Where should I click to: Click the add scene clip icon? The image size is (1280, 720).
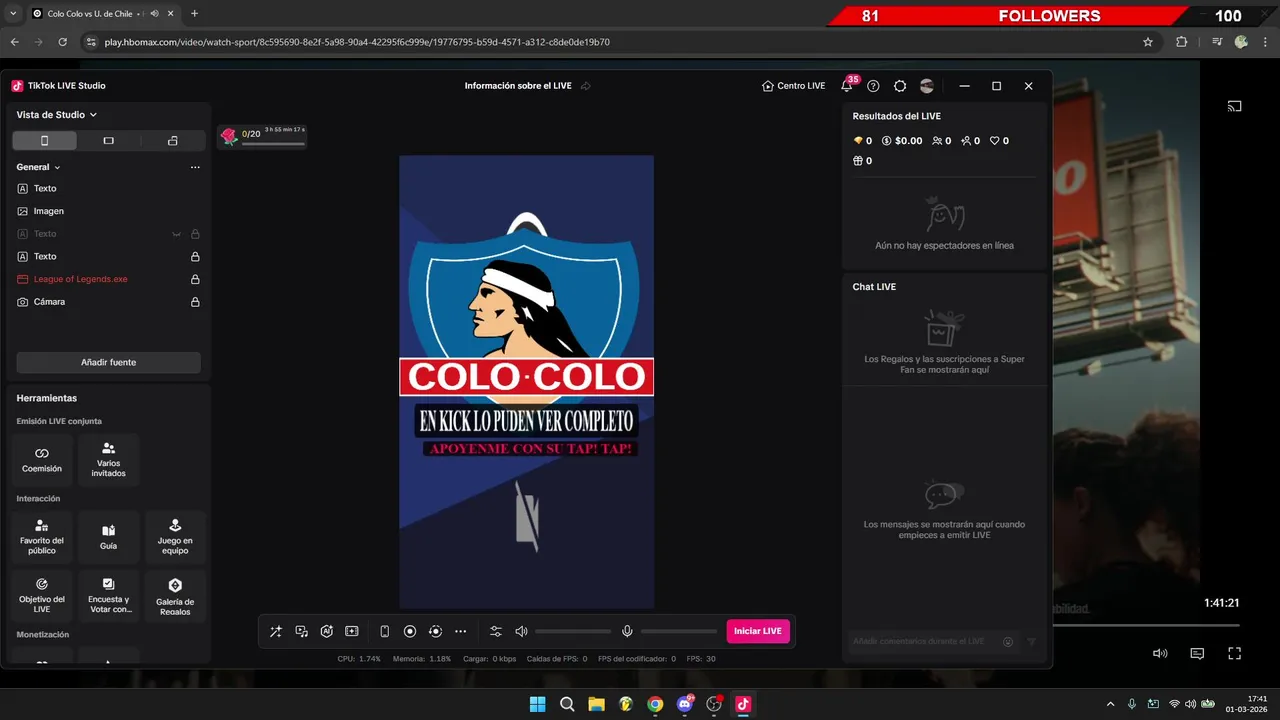[352, 631]
